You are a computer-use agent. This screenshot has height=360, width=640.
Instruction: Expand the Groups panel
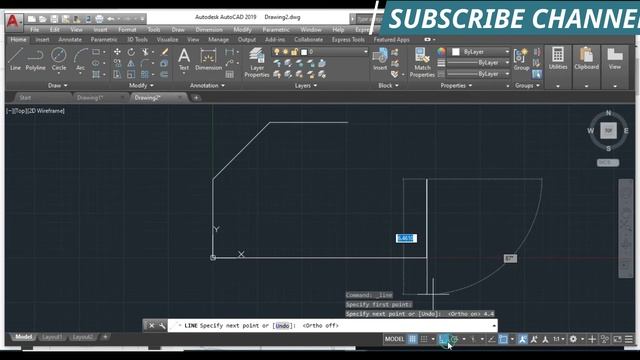click(x=527, y=85)
